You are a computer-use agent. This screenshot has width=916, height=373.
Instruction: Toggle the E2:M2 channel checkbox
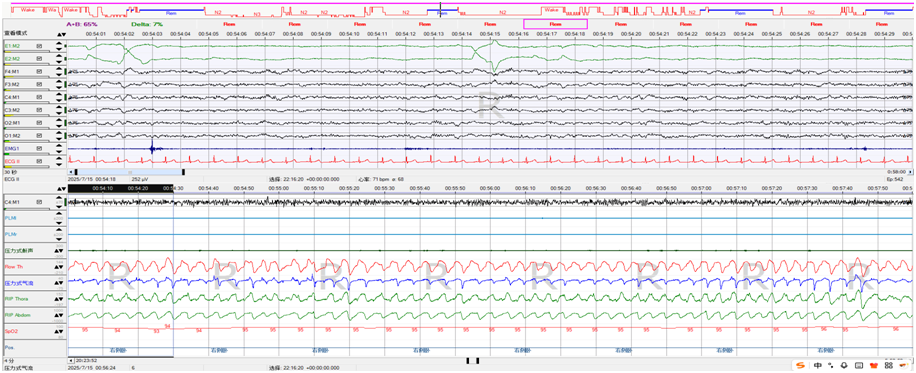tap(39, 58)
